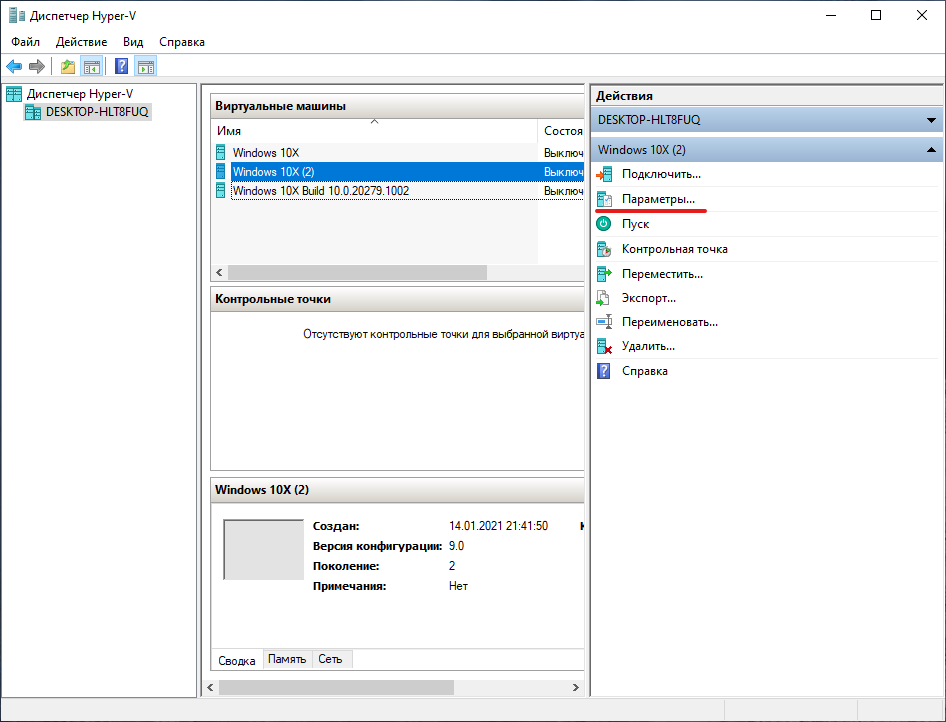This screenshot has height=722, width=946.
Task: Click the blue Help question mark toolbar icon
Action: [121, 66]
